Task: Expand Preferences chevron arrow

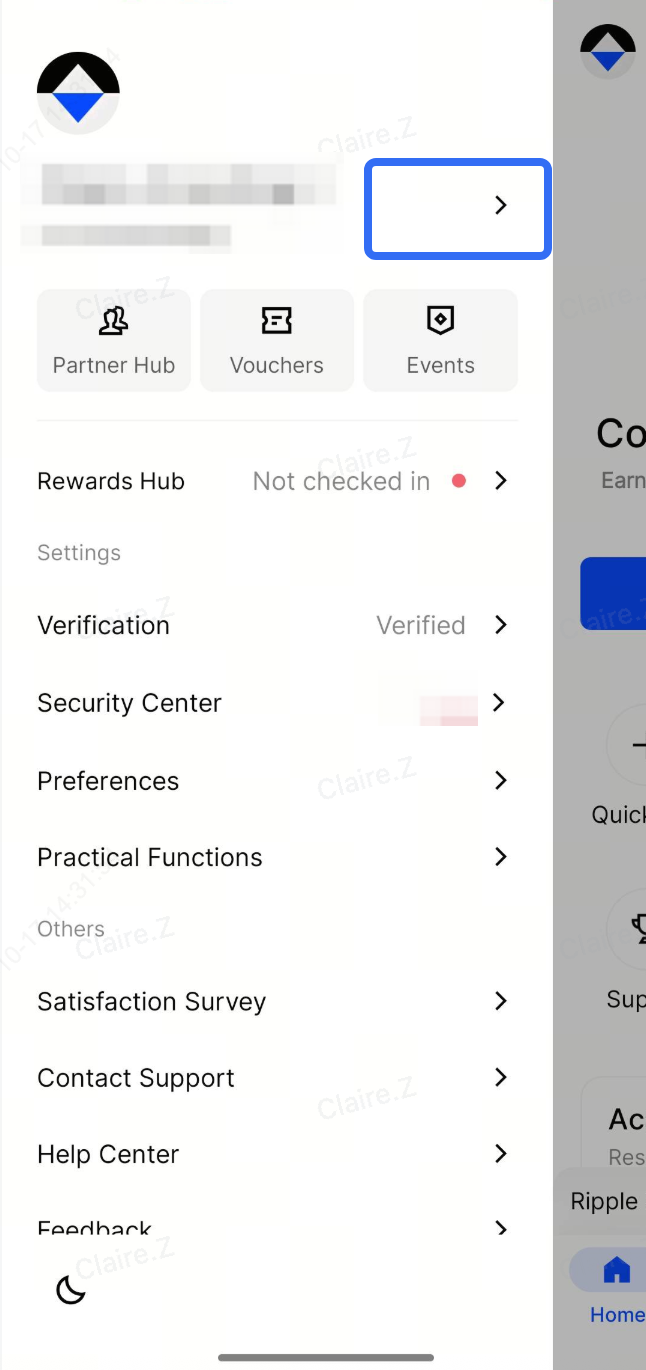Action: coord(501,781)
